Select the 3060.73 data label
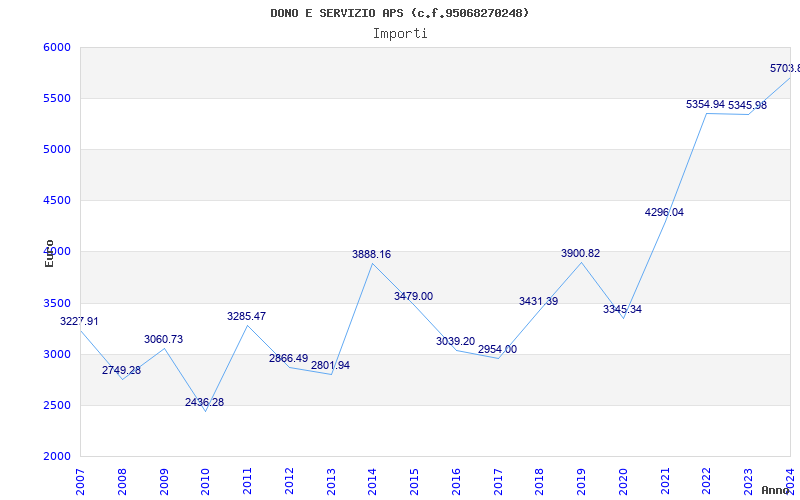The image size is (800, 500). coord(163,339)
